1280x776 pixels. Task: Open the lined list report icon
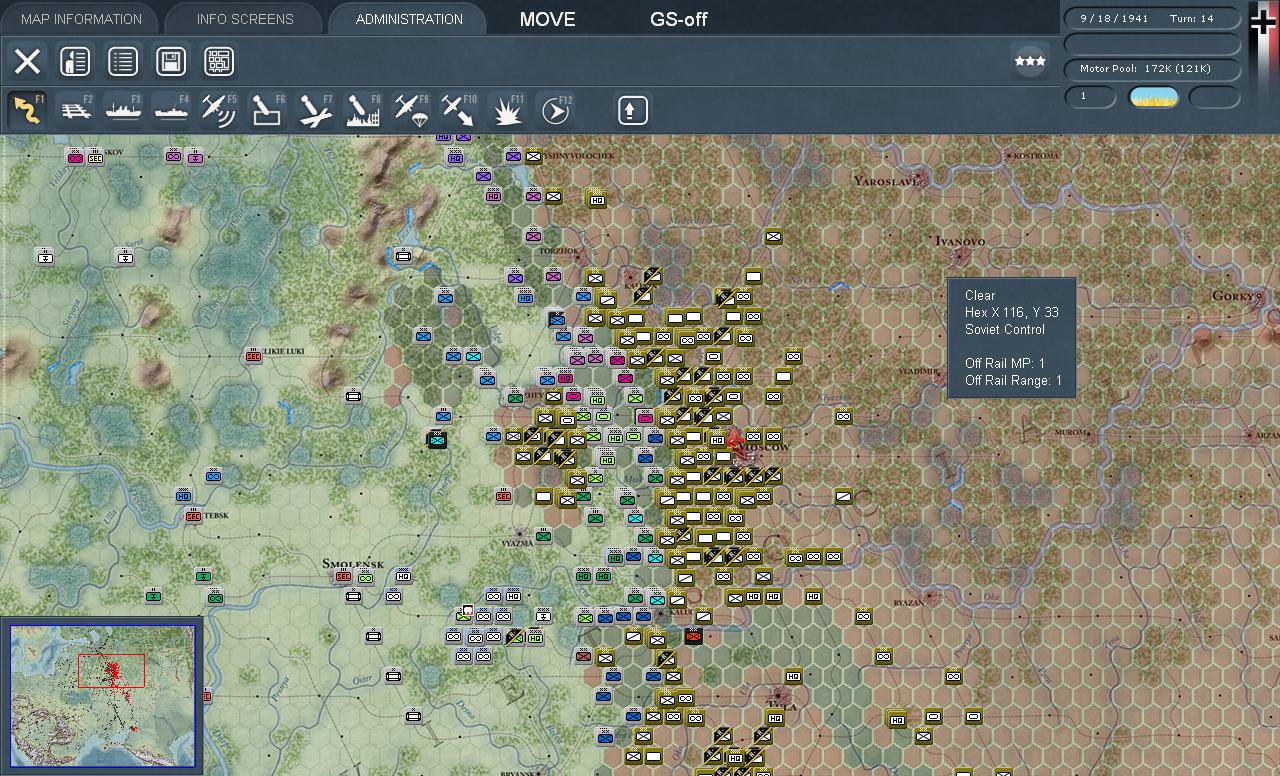click(x=123, y=62)
